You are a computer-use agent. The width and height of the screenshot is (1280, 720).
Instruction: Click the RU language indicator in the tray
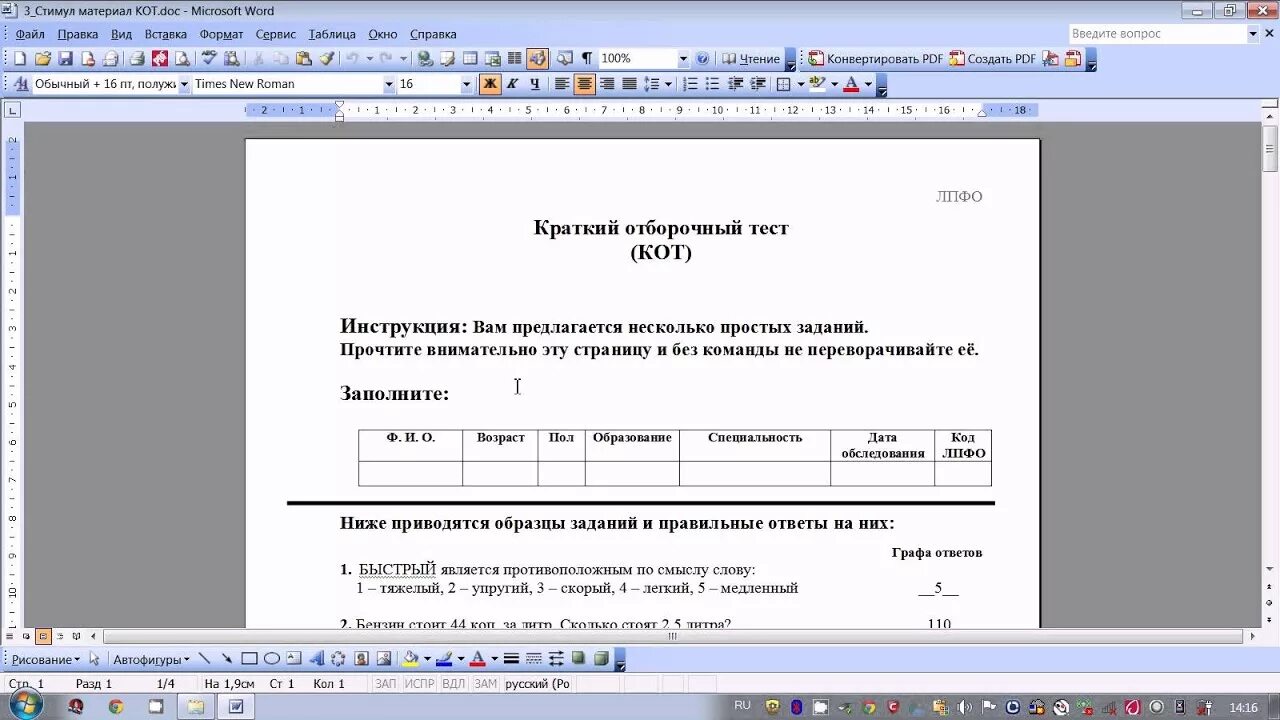click(742, 706)
